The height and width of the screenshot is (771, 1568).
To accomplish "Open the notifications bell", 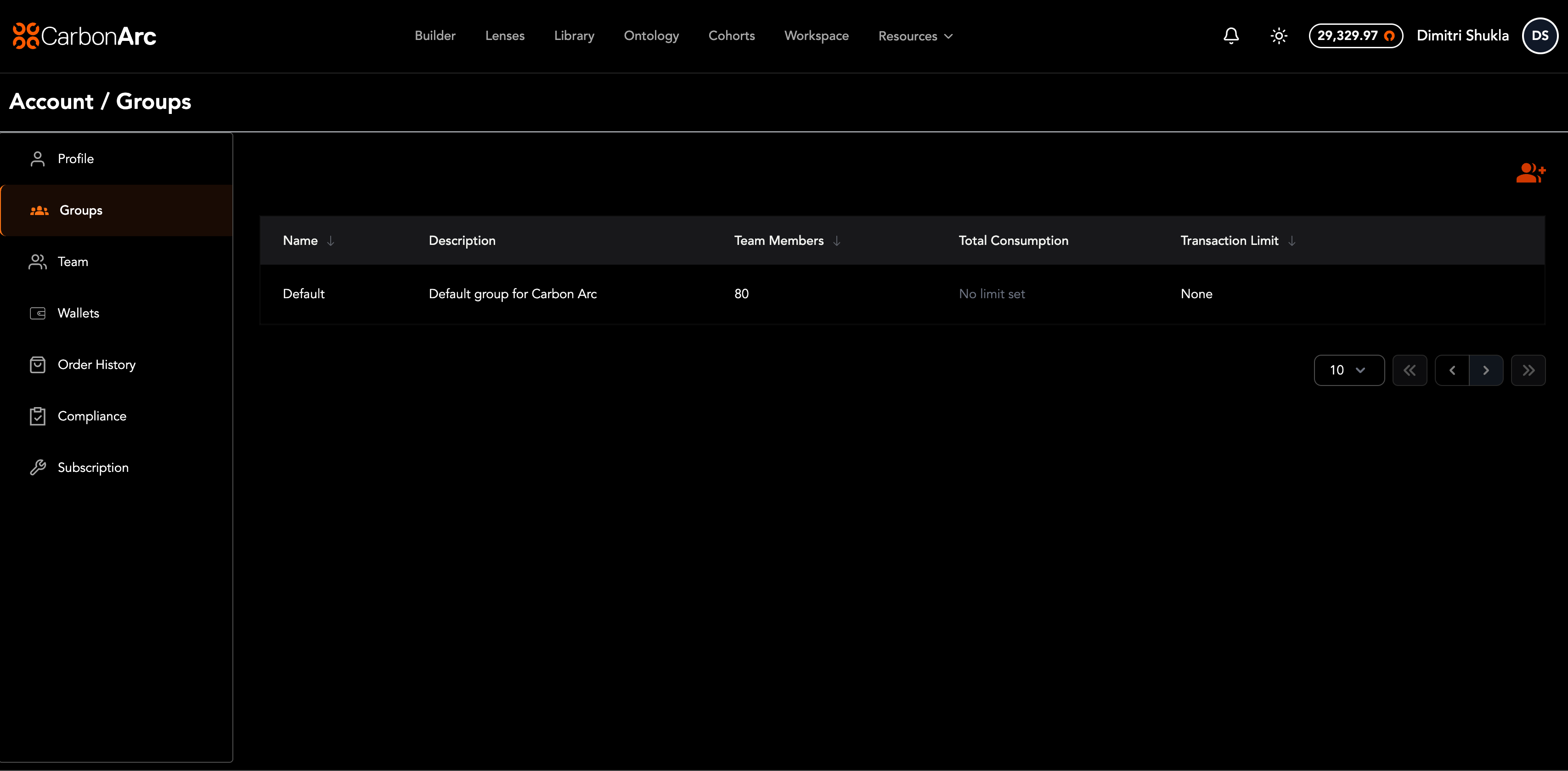I will pyautogui.click(x=1231, y=36).
